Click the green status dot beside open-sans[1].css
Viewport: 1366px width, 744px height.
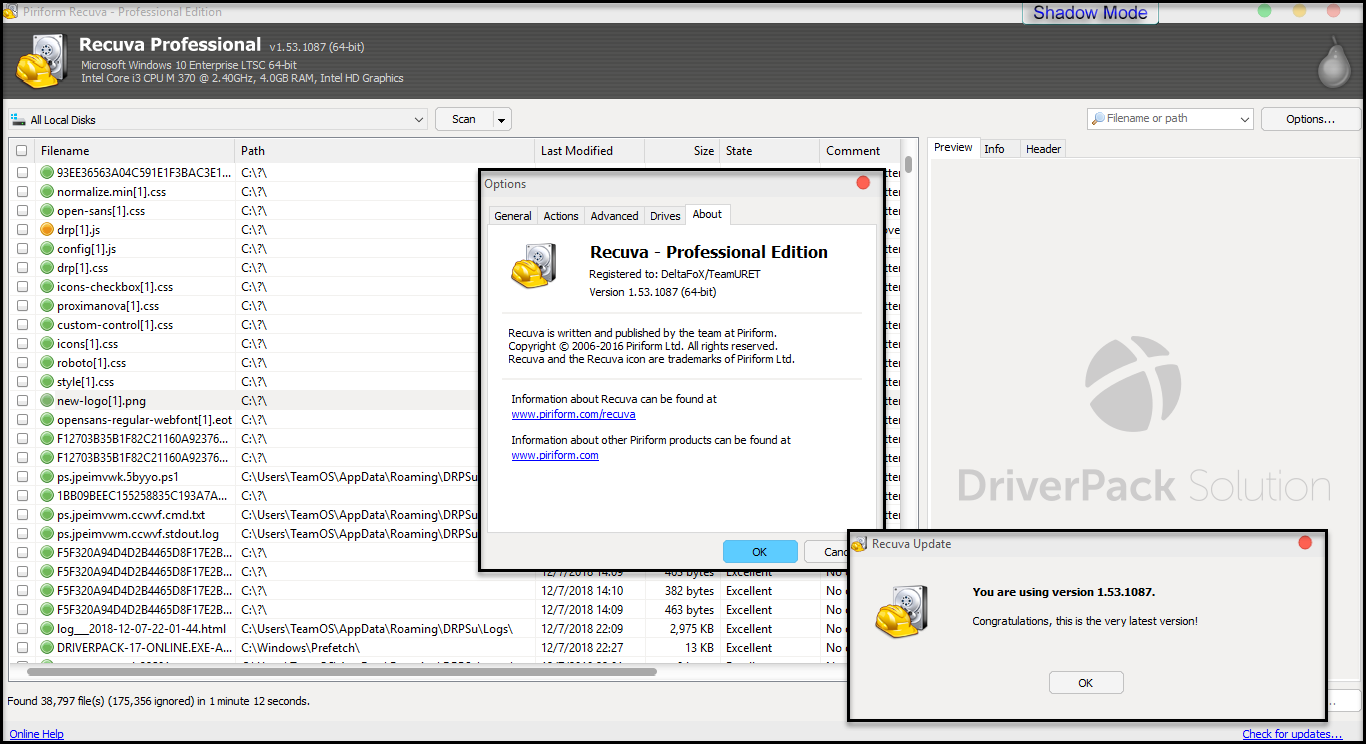[46, 211]
